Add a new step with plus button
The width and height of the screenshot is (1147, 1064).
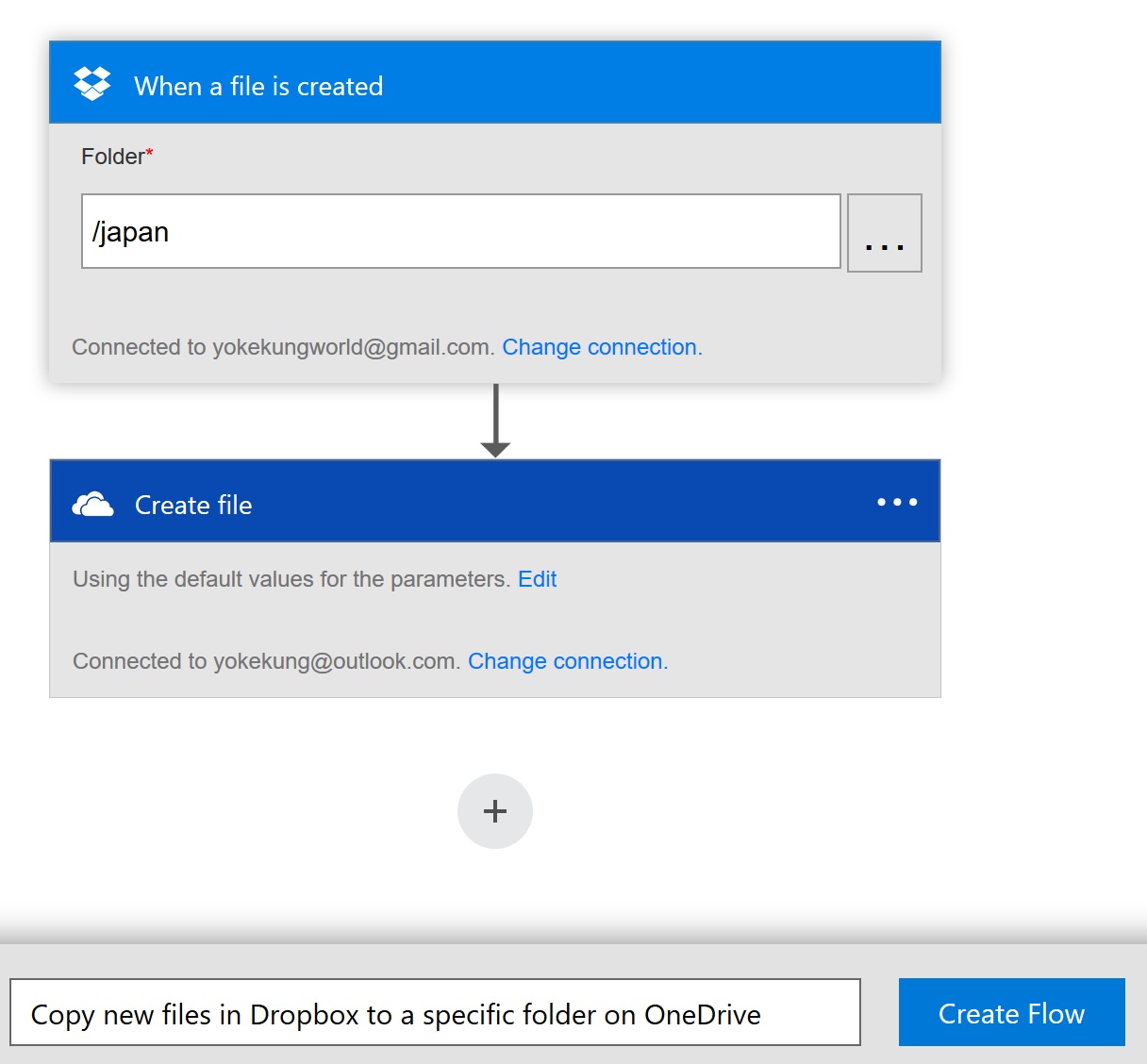tap(495, 811)
